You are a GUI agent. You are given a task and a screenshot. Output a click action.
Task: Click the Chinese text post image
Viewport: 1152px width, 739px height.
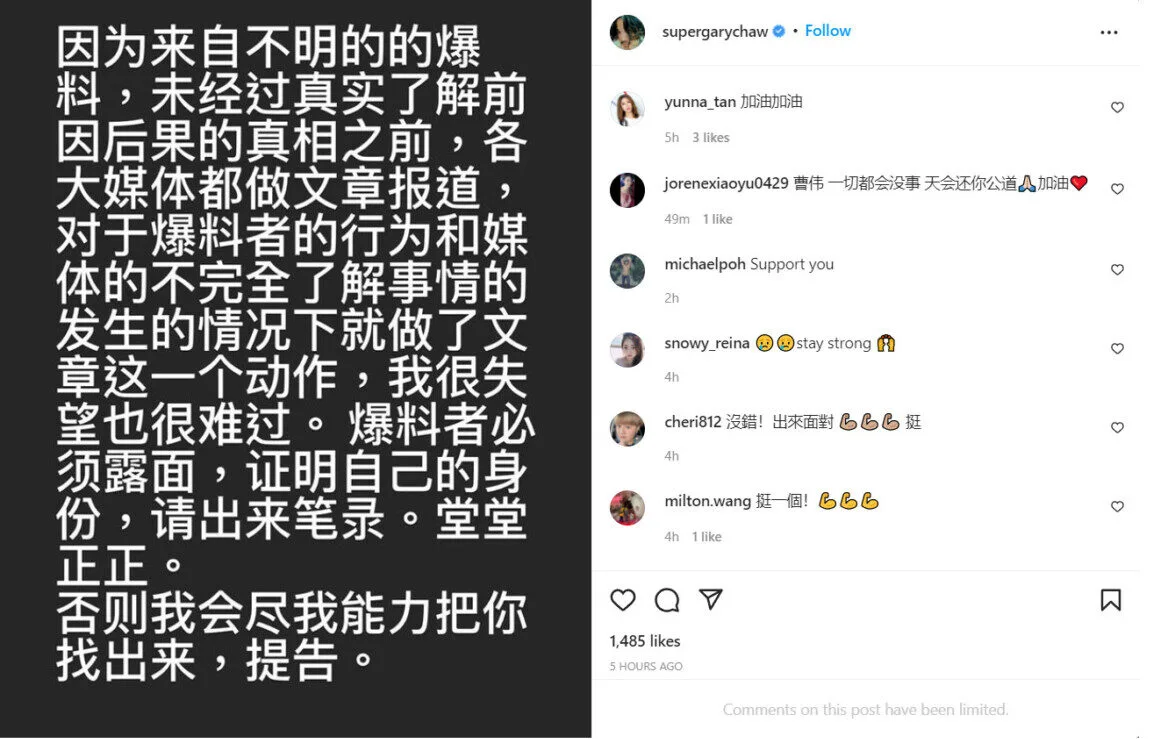[x=295, y=369]
